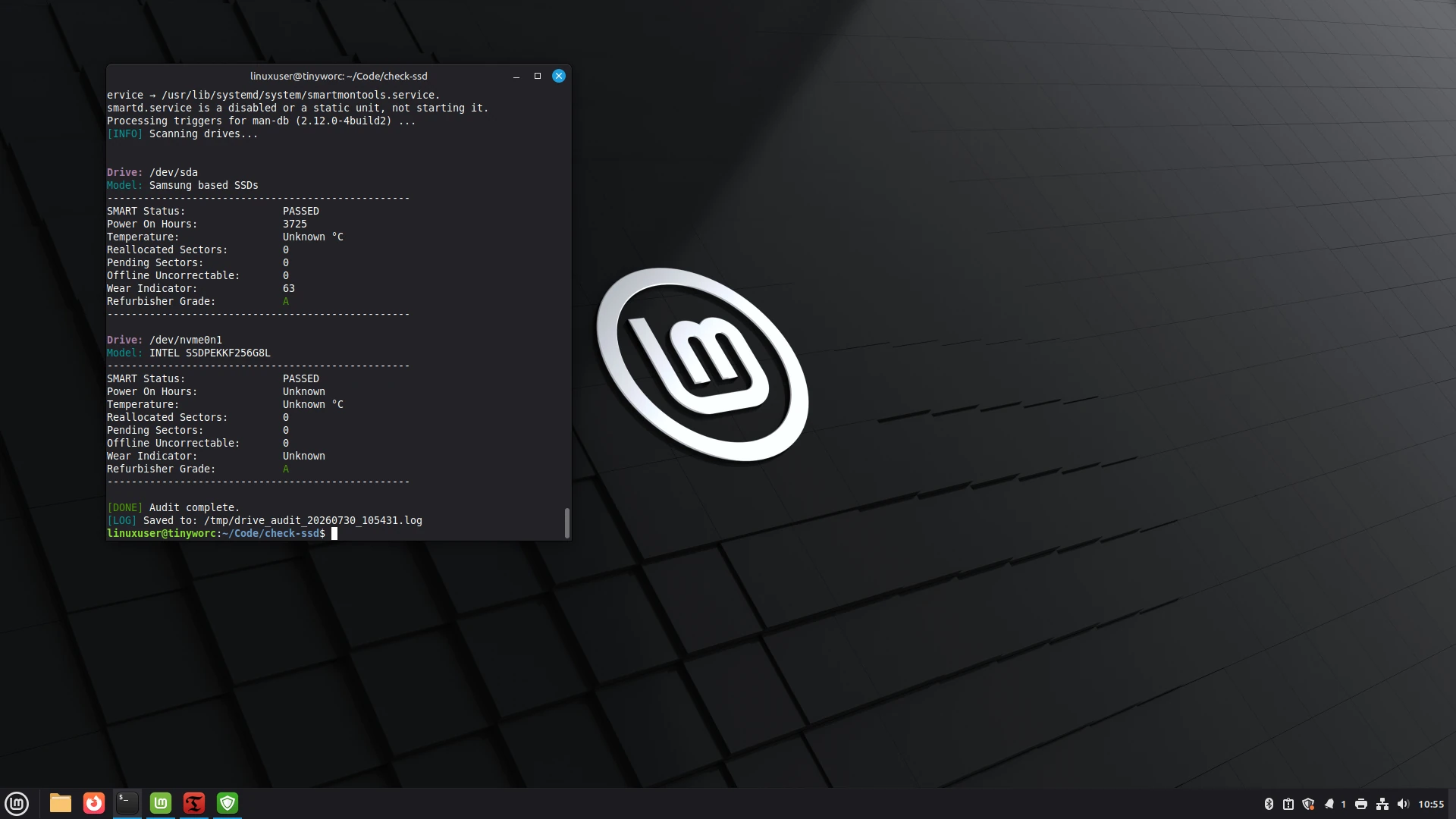Click /dev/sda Offline Uncorrectable row

point(198,276)
